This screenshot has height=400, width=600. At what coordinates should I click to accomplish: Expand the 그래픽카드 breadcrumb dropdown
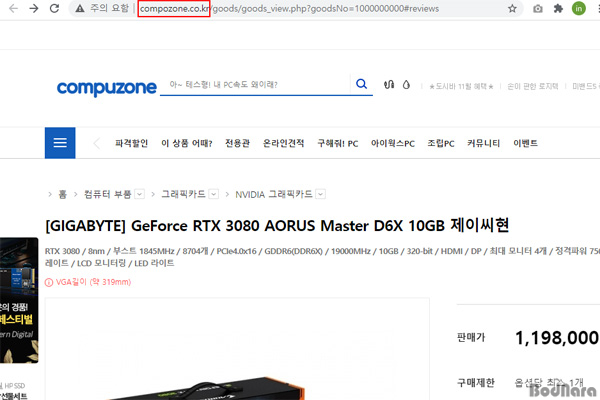[x=214, y=194]
